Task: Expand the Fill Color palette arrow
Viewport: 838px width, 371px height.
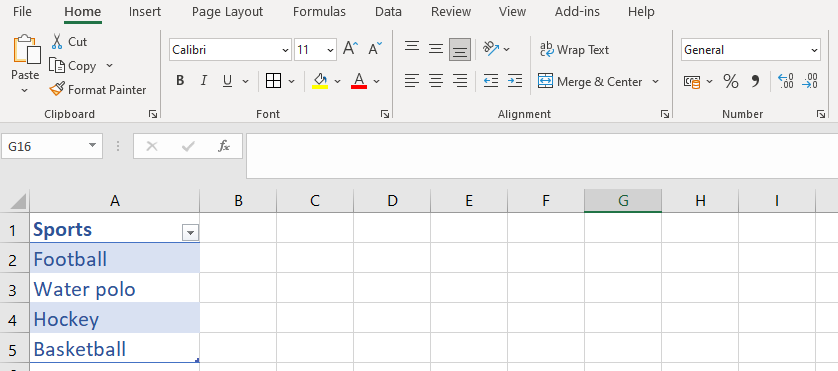Action: tap(337, 81)
